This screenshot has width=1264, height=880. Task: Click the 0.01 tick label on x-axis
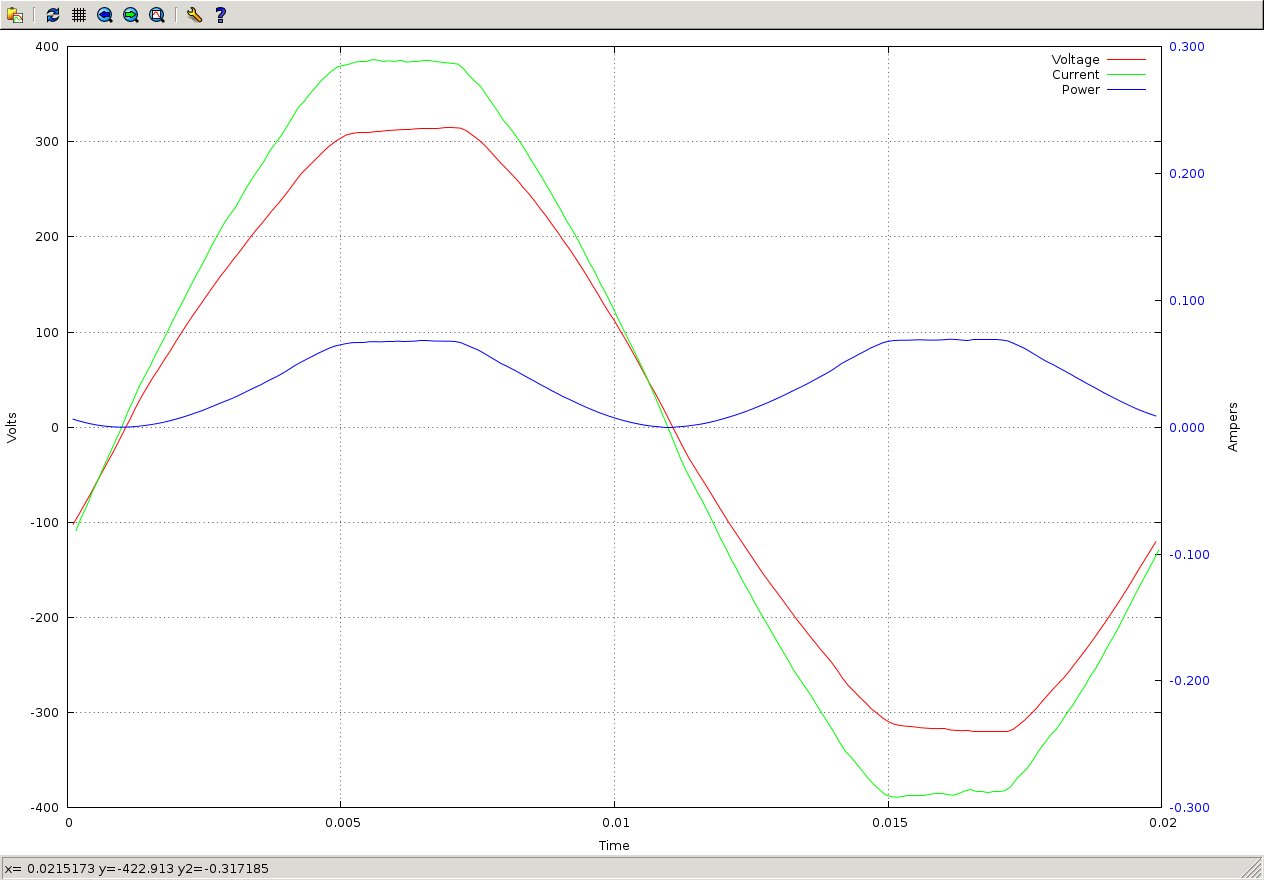614,822
